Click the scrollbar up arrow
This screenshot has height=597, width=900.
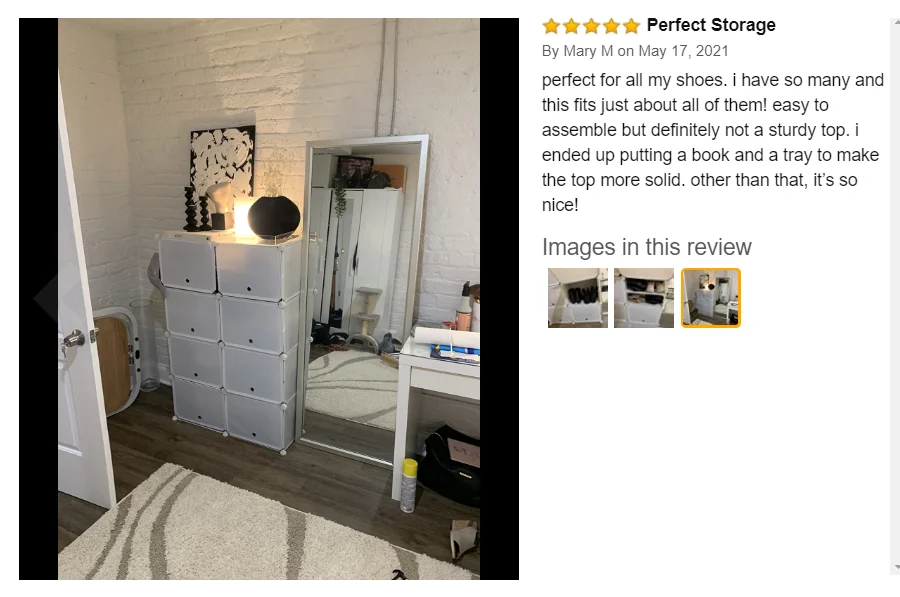click(x=895, y=22)
